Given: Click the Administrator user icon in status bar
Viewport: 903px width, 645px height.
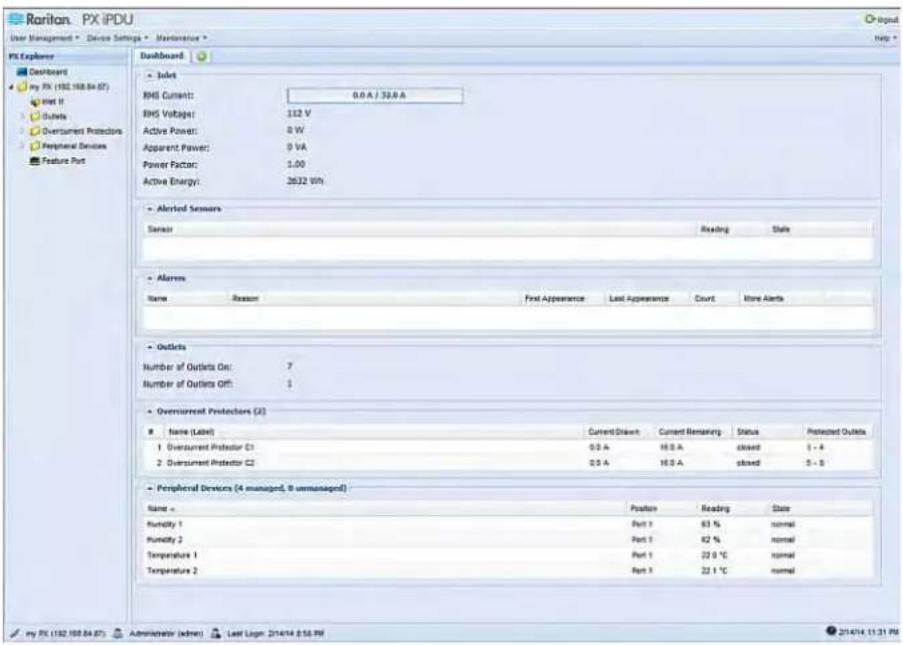Looking at the screenshot, I should pos(117,633).
